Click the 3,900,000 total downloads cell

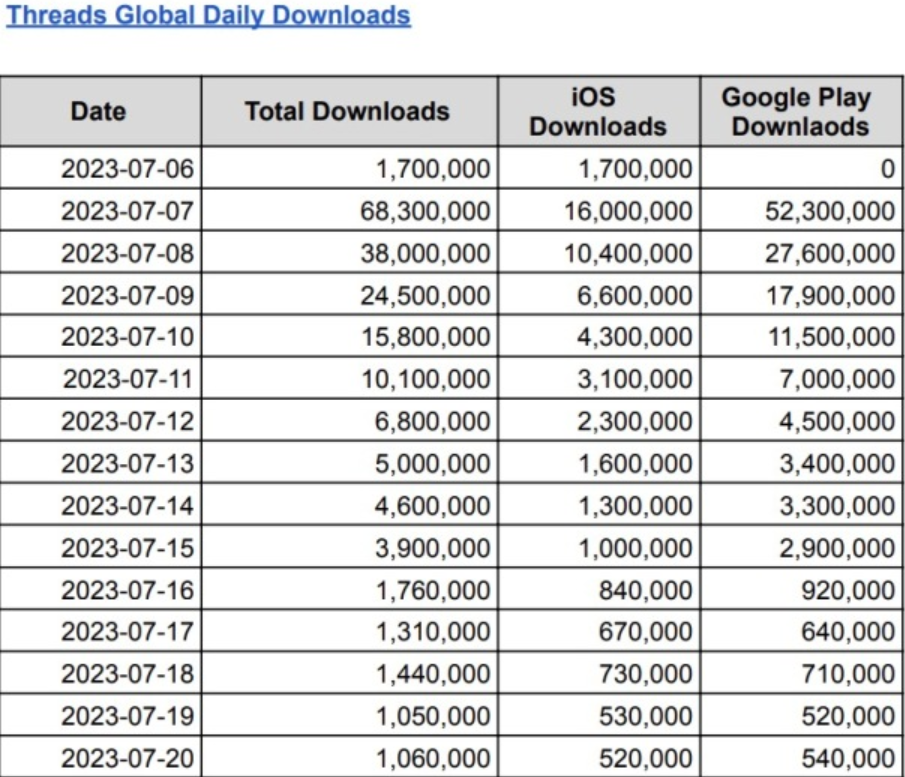(x=350, y=547)
